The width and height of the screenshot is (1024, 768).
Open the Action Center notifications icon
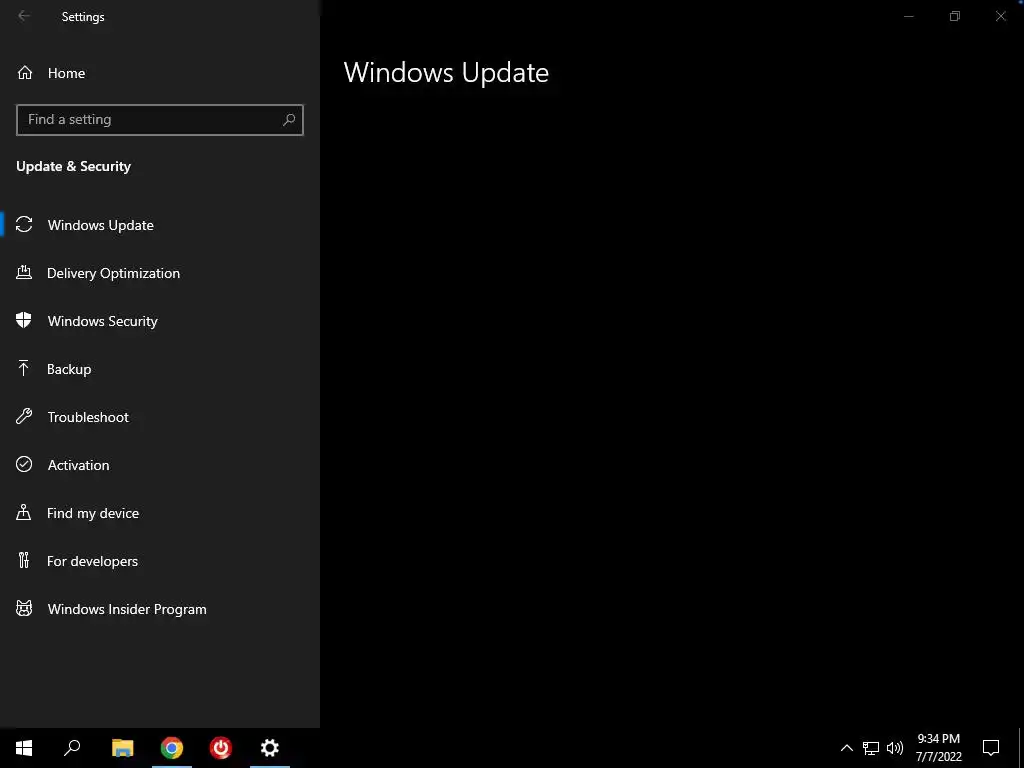(x=991, y=748)
